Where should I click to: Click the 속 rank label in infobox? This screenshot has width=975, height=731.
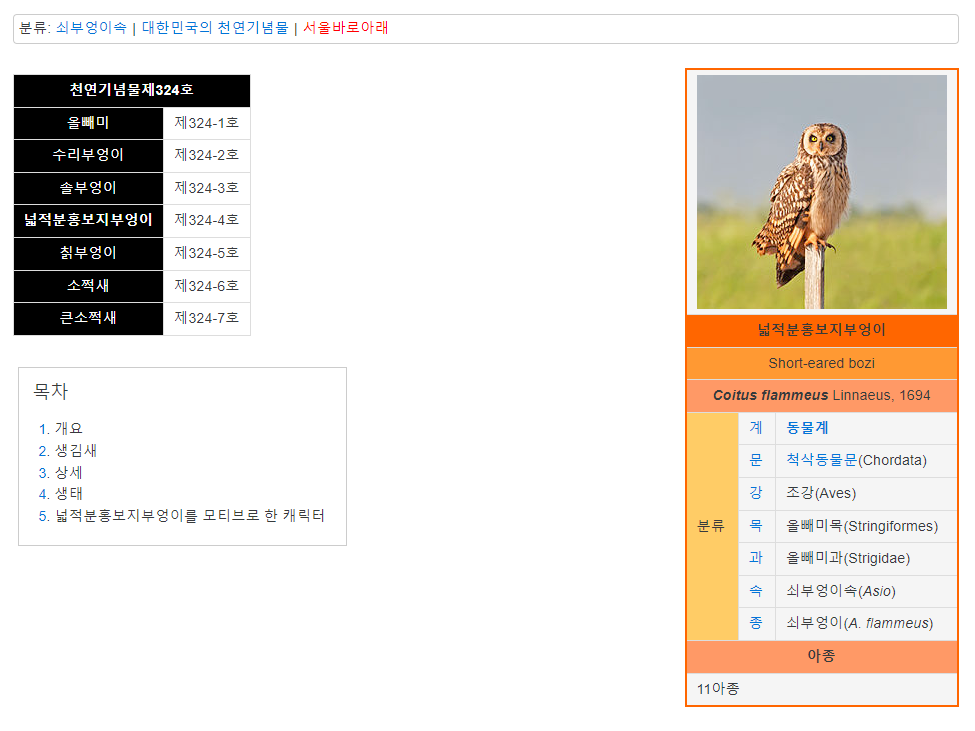tap(756, 591)
